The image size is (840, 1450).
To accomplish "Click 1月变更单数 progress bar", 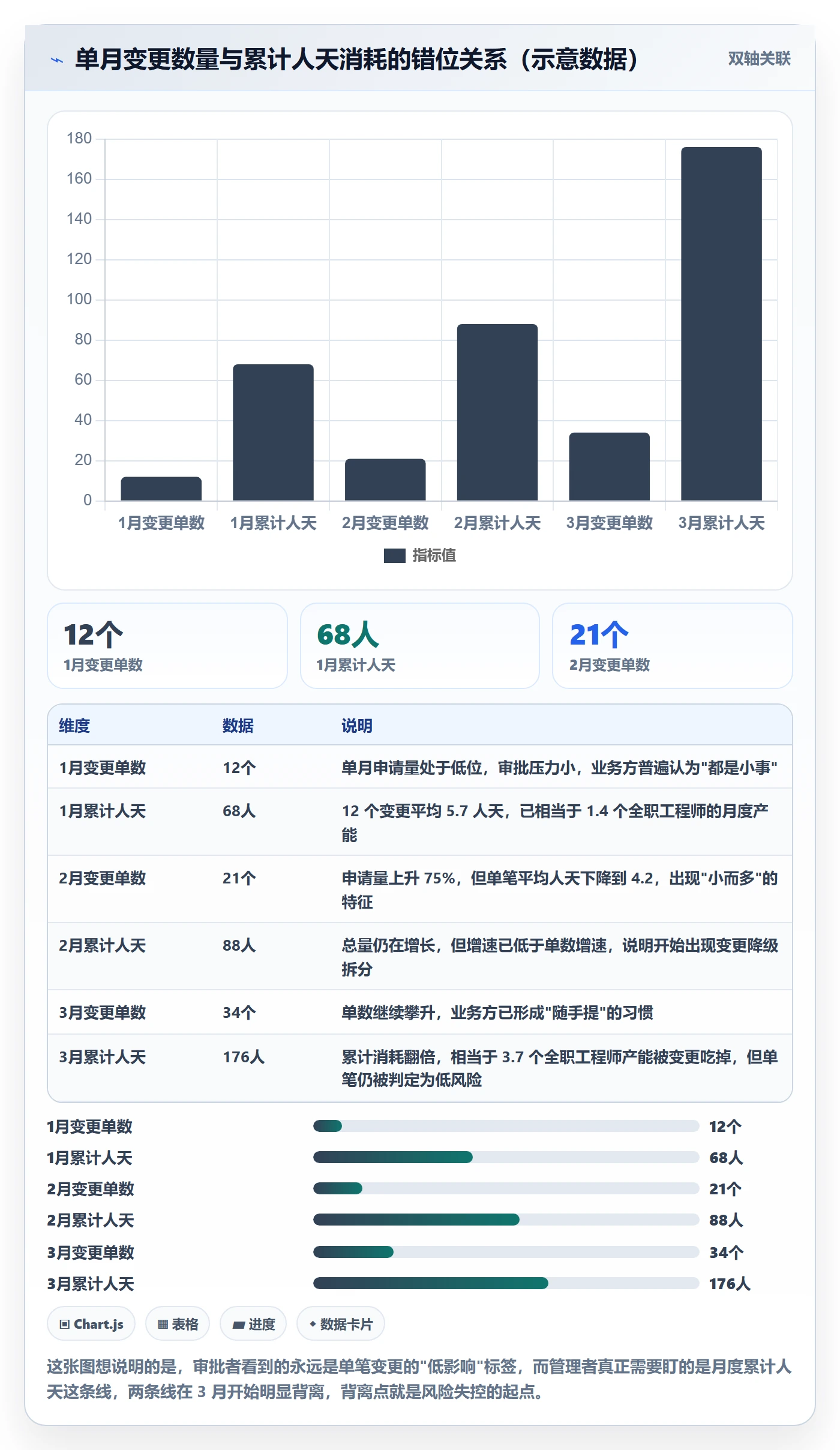I will (506, 1126).
